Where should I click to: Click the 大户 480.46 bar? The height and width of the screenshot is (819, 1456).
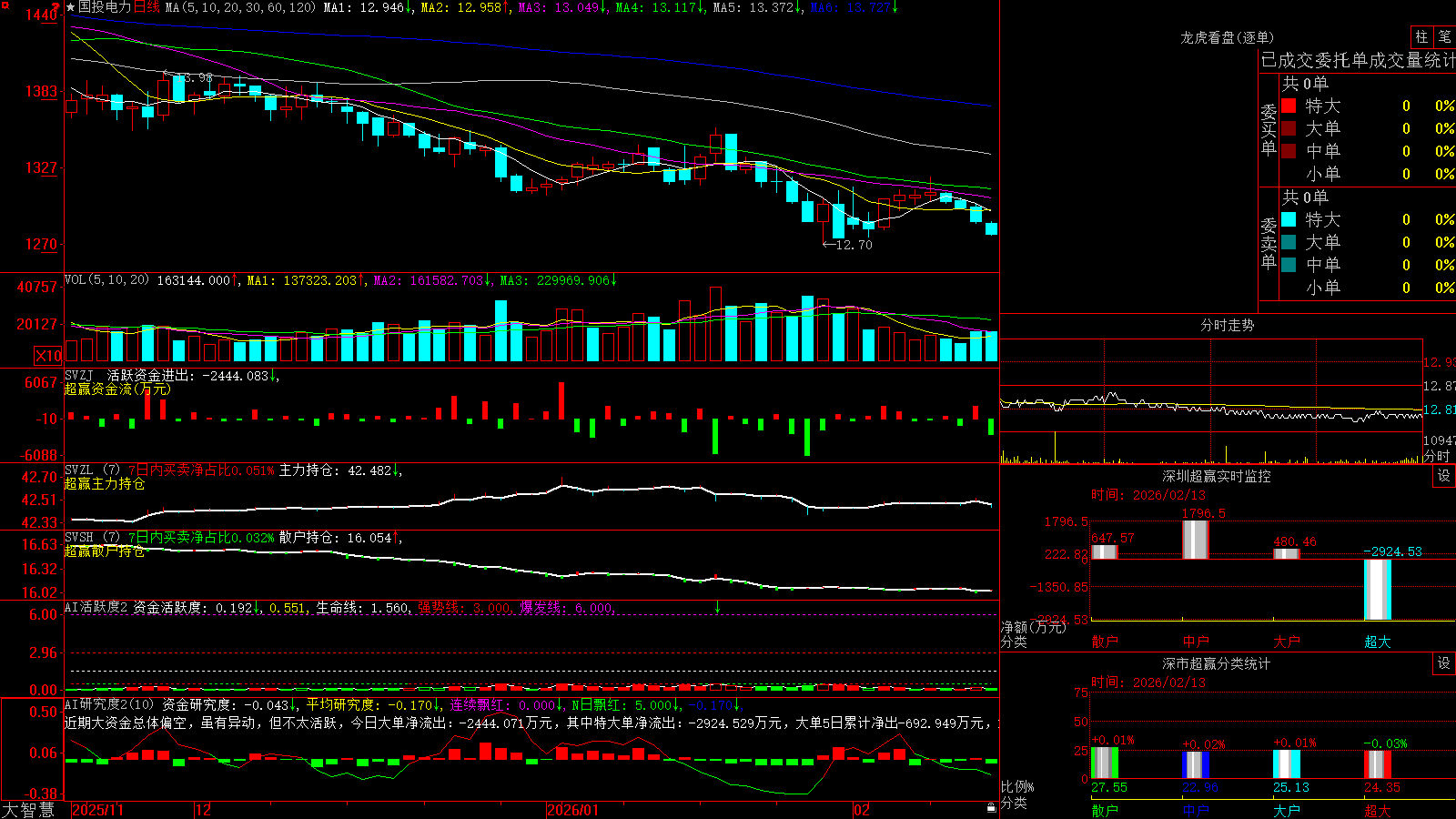tap(1287, 553)
